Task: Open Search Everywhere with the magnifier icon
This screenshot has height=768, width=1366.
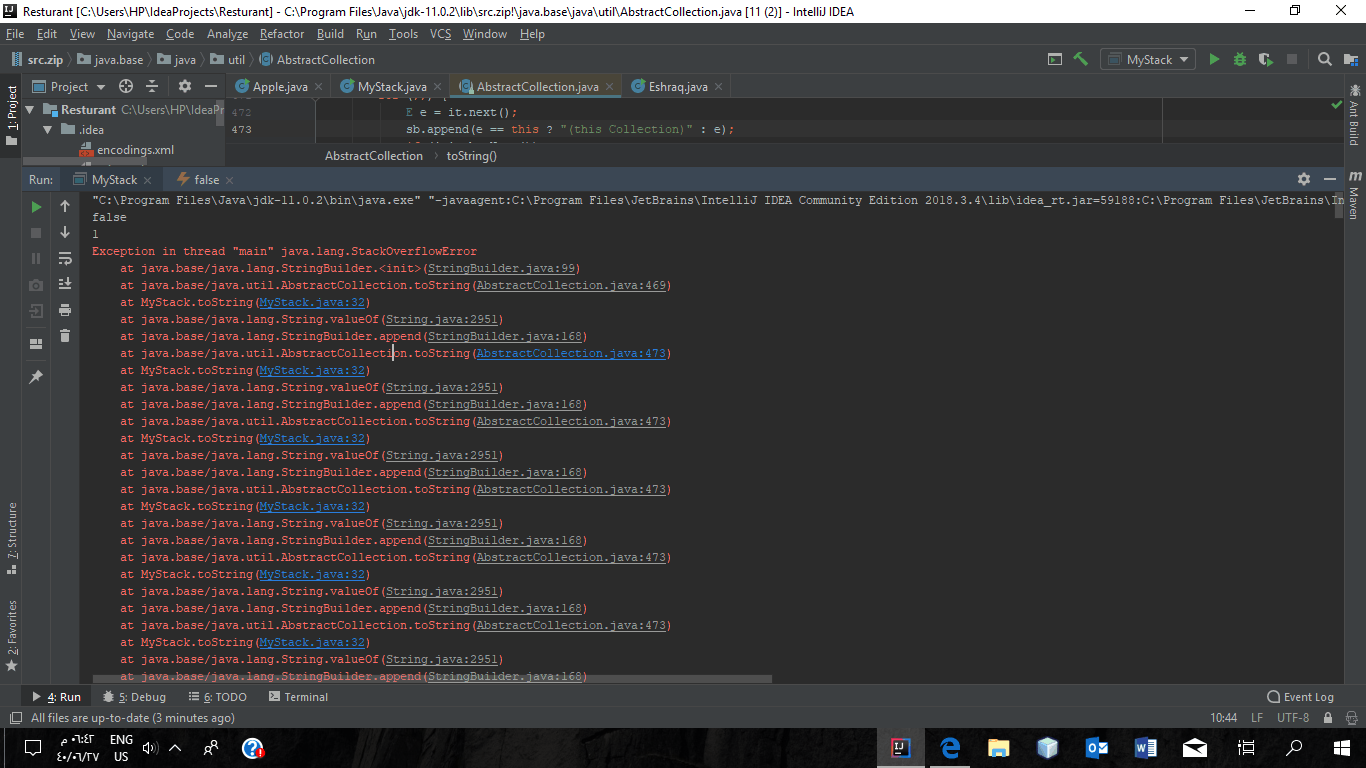Action: pyautogui.click(x=1325, y=59)
